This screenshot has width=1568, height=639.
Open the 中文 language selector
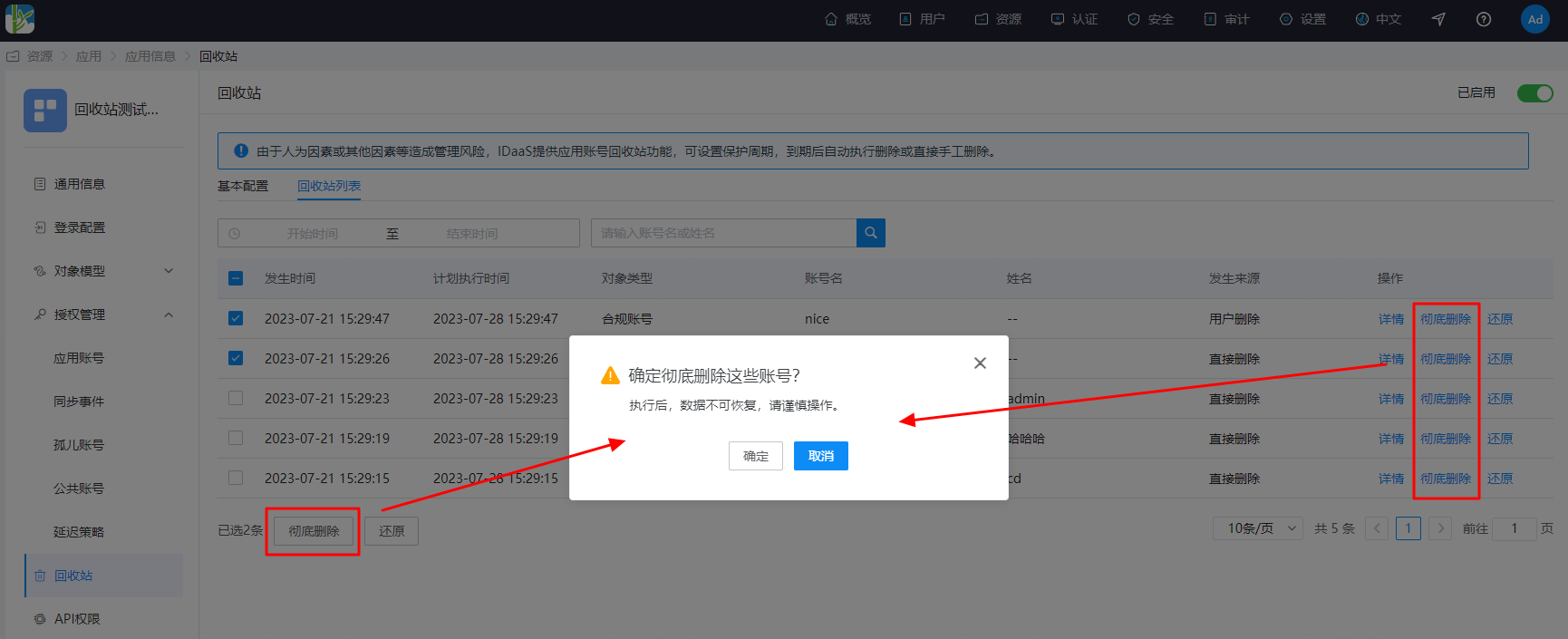point(1379,19)
